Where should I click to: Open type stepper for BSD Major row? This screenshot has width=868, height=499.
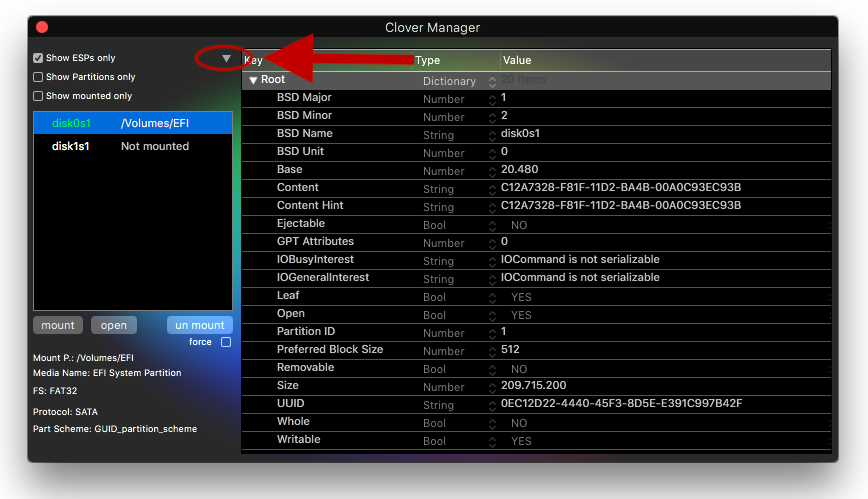[x=492, y=100]
